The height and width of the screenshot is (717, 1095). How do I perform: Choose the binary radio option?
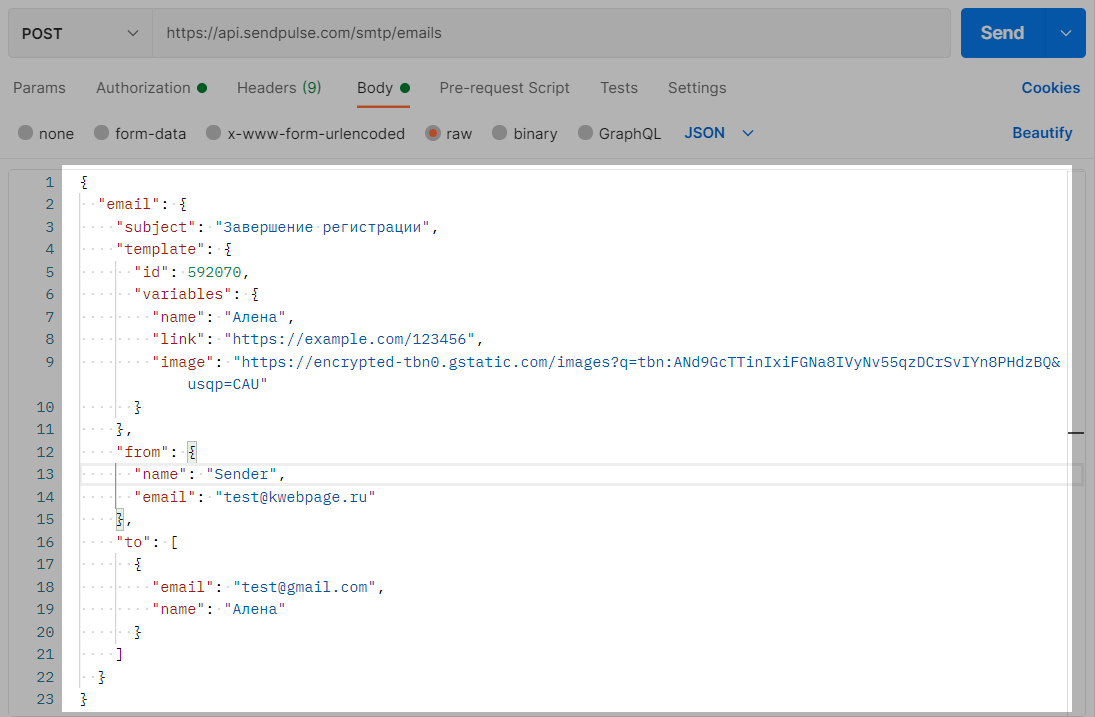click(x=500, y=133)
